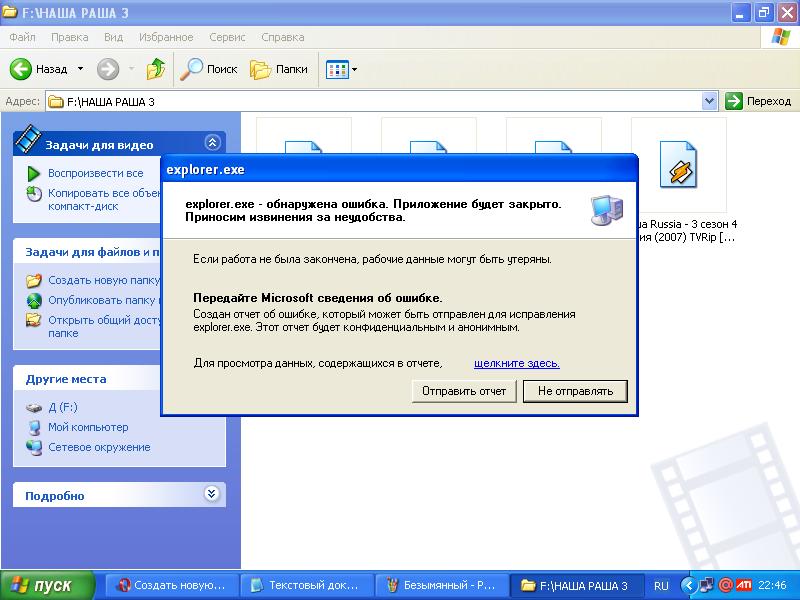Click the globe icon beside Опубликовать папку

click(34, 301)
